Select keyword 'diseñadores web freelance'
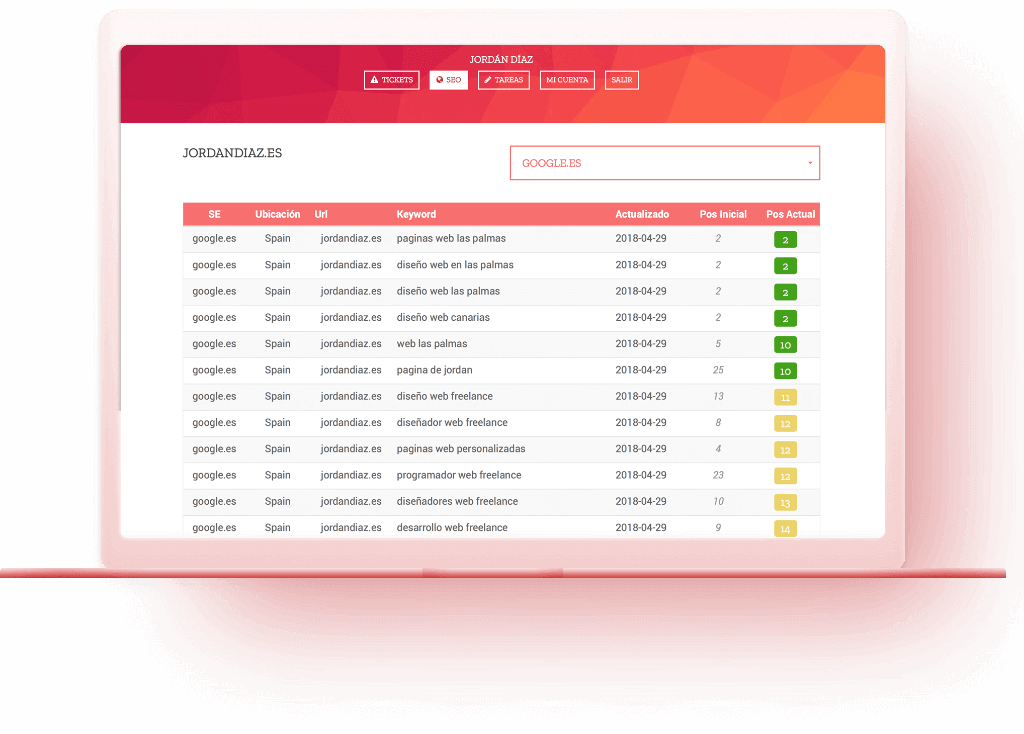 coord(457,502)
